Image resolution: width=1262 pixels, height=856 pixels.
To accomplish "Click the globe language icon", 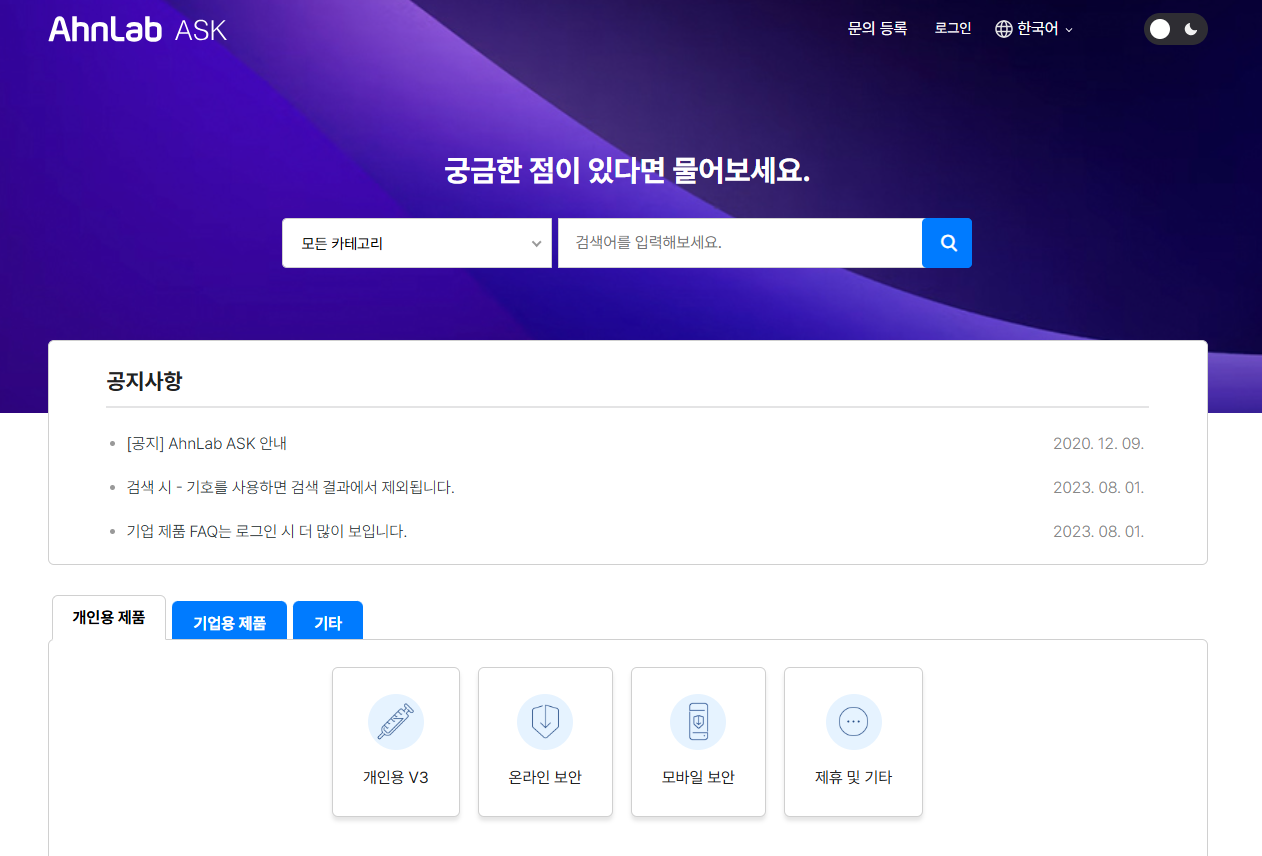I will [x=1004, y=29].
